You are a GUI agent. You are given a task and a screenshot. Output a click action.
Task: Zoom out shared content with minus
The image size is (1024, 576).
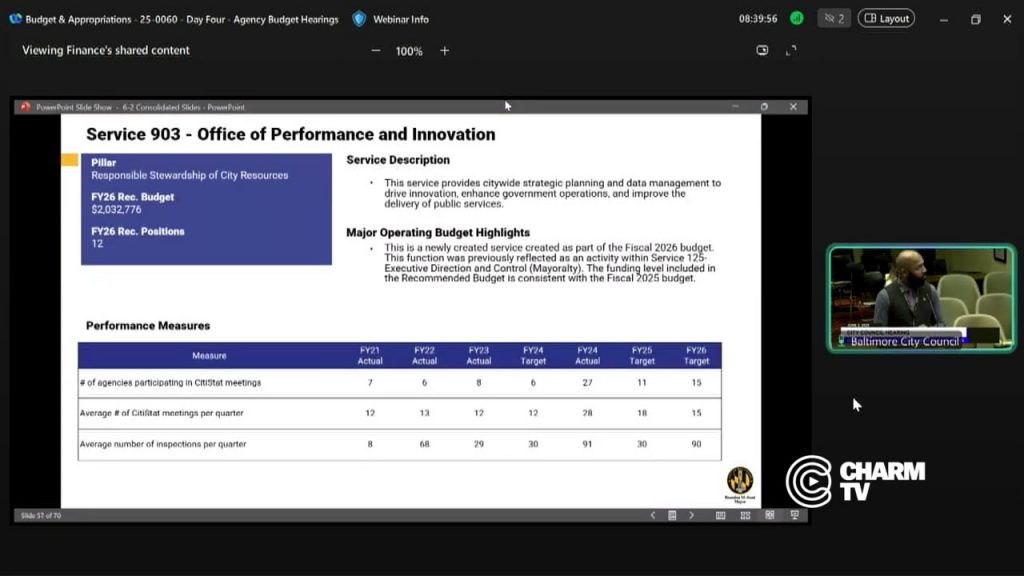point(376,51)
